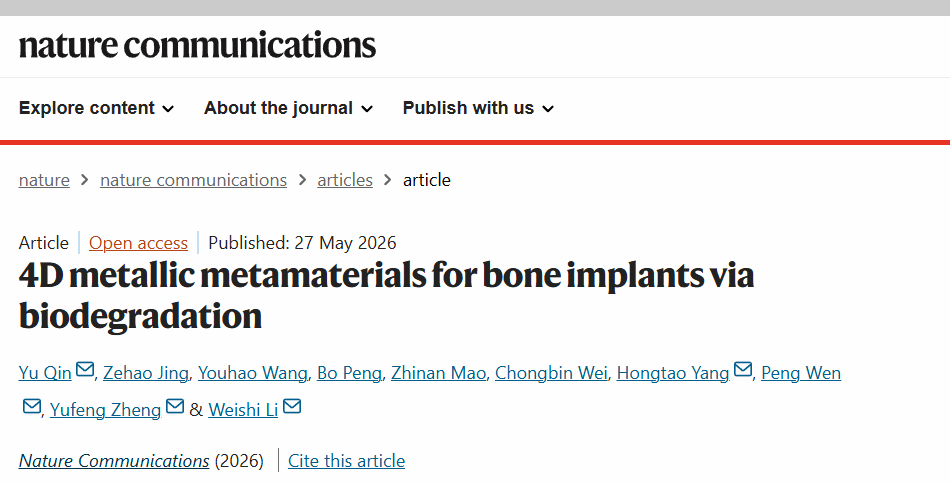Screen dimensions: 950x485
Task: Click the email icon next to Yu Qin
Action: coord(85,369)
